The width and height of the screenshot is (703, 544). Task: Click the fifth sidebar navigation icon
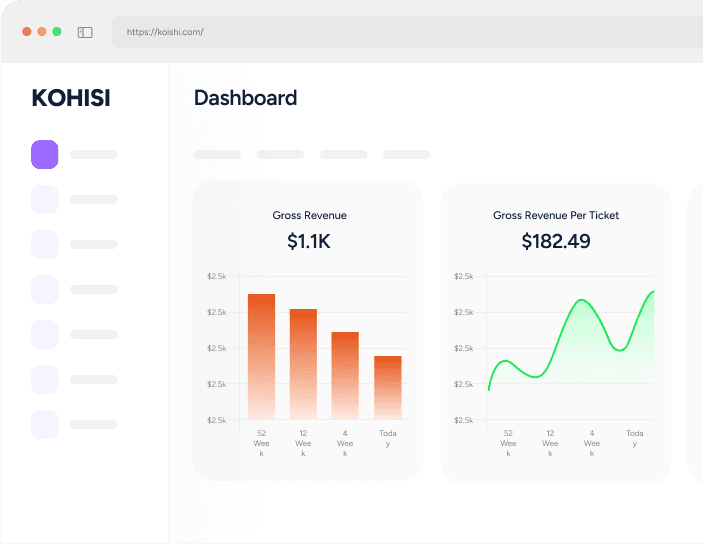click(x=45, y=335)
